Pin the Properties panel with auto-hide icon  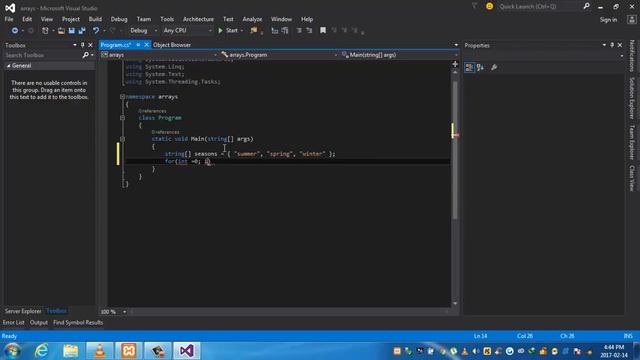point(612,45)
